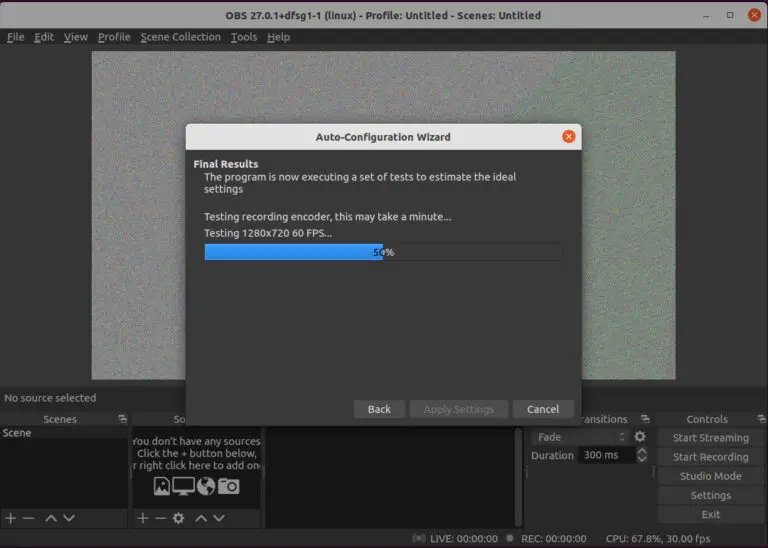
Task: Open the Tools menu
Action: pos(243,37)
